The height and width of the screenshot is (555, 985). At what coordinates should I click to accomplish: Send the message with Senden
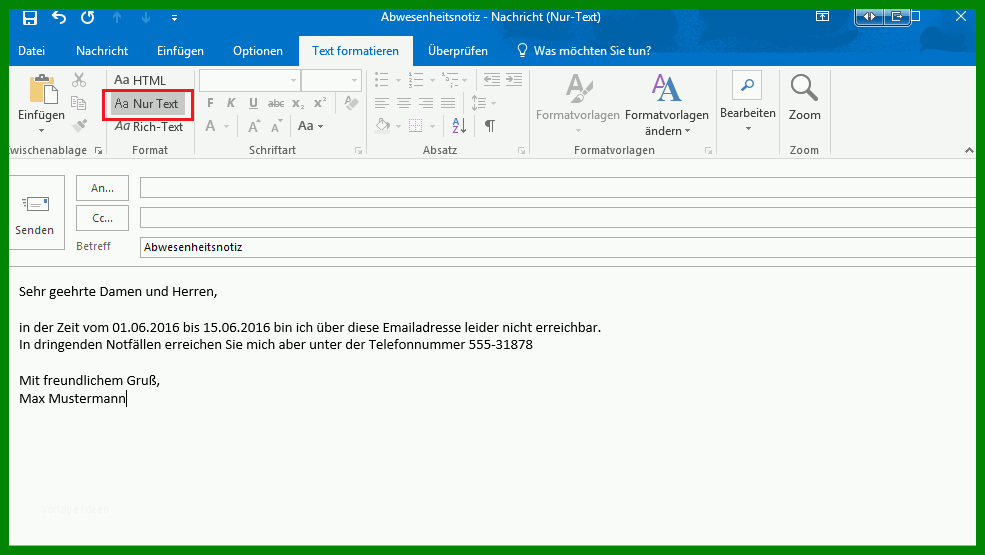35,214
